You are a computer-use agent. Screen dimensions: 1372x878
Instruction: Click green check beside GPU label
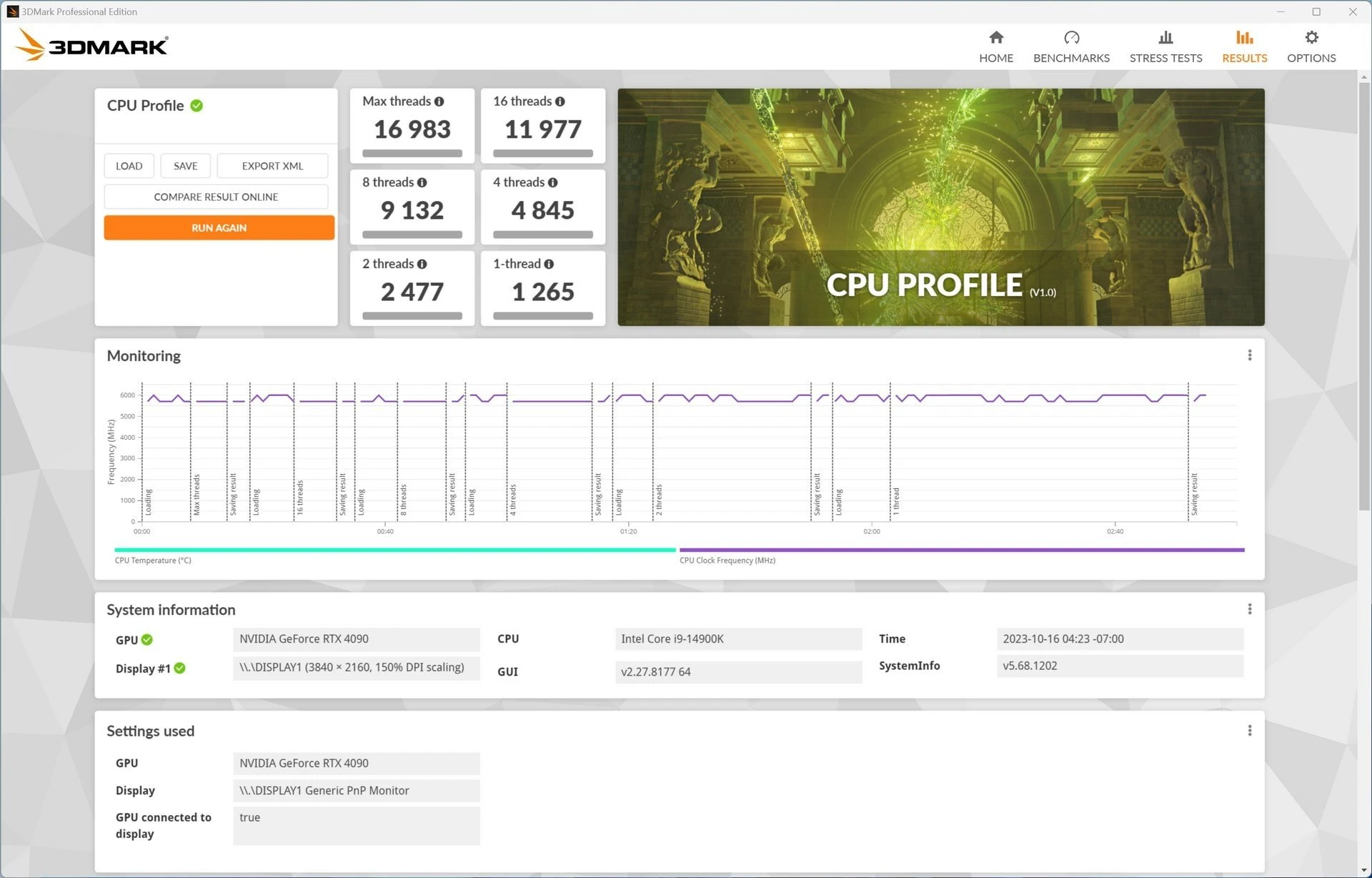tap(146, 639)
